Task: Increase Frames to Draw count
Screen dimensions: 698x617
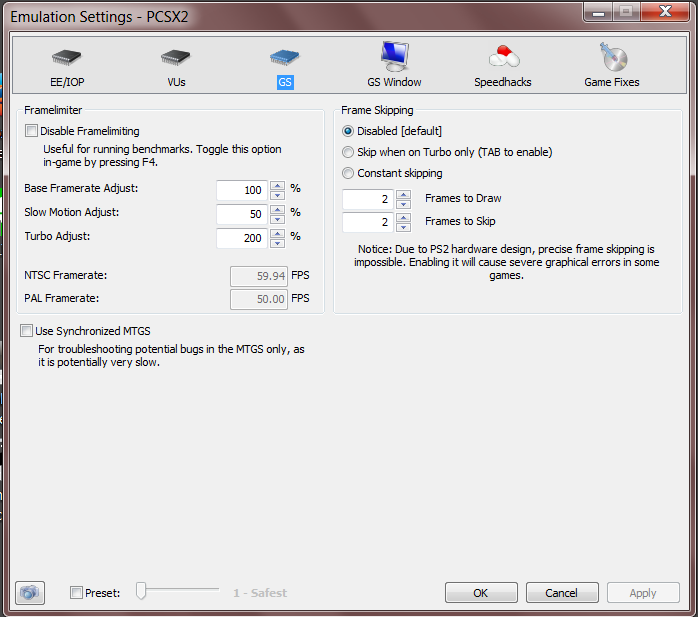Action: pyautogui.click(x=403, y=195)
